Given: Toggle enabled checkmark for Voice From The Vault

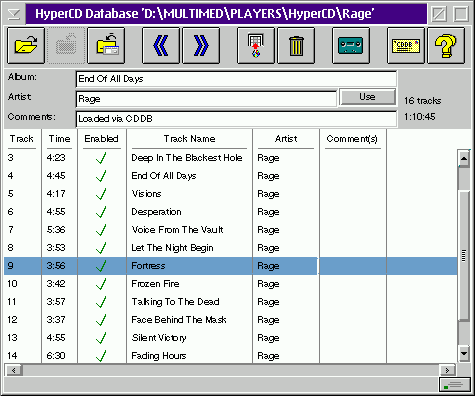Looking at the screenshot, I should click(101, 230).
